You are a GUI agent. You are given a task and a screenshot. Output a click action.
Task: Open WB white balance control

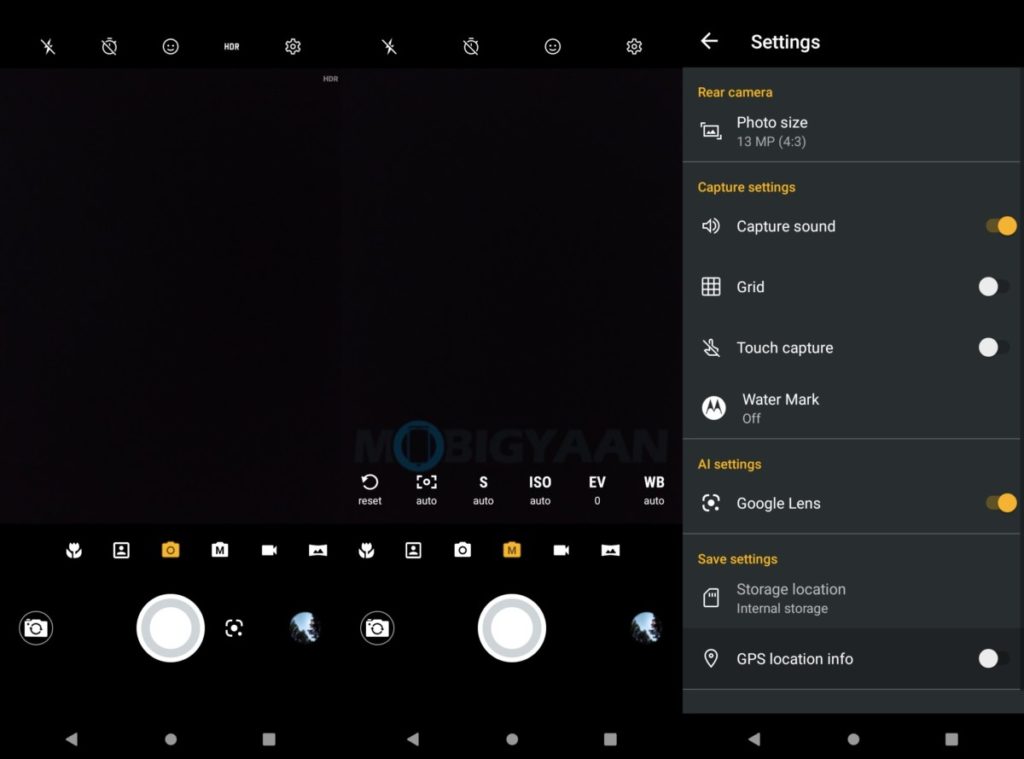(654, 490)
